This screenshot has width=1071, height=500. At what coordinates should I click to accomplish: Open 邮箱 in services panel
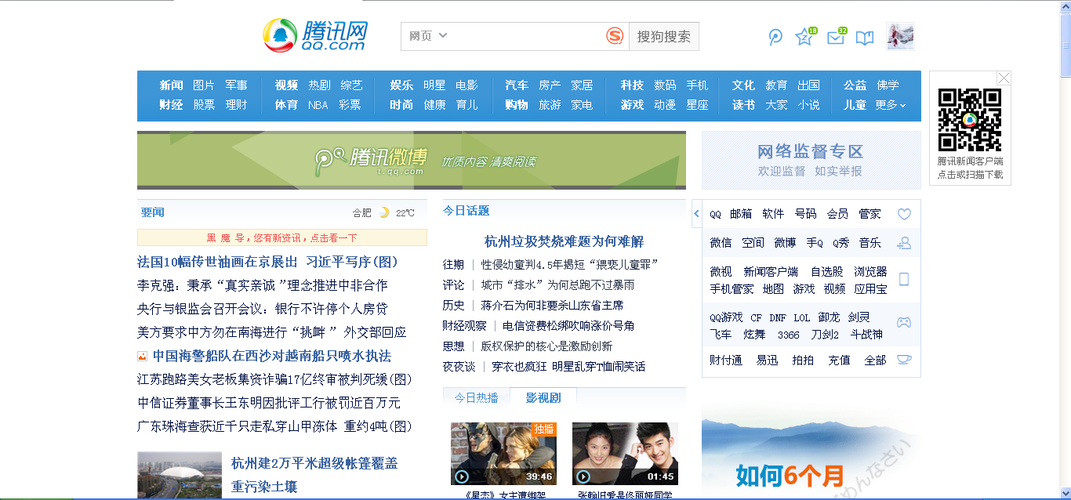coord(740,214)
